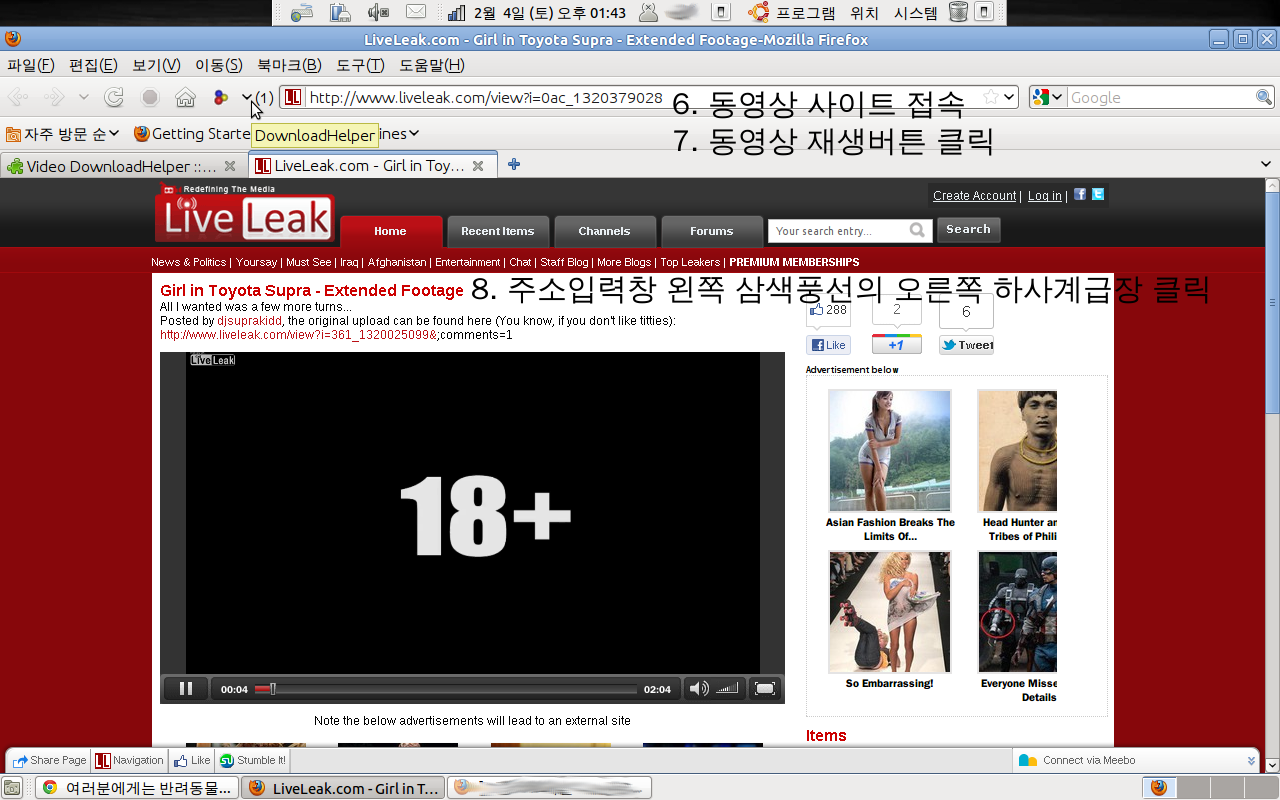Image resolution: width=1280 pixels, height=800 pixels.
Task: Go to the Firefox Home page icon
Action: tap(185, 97)
